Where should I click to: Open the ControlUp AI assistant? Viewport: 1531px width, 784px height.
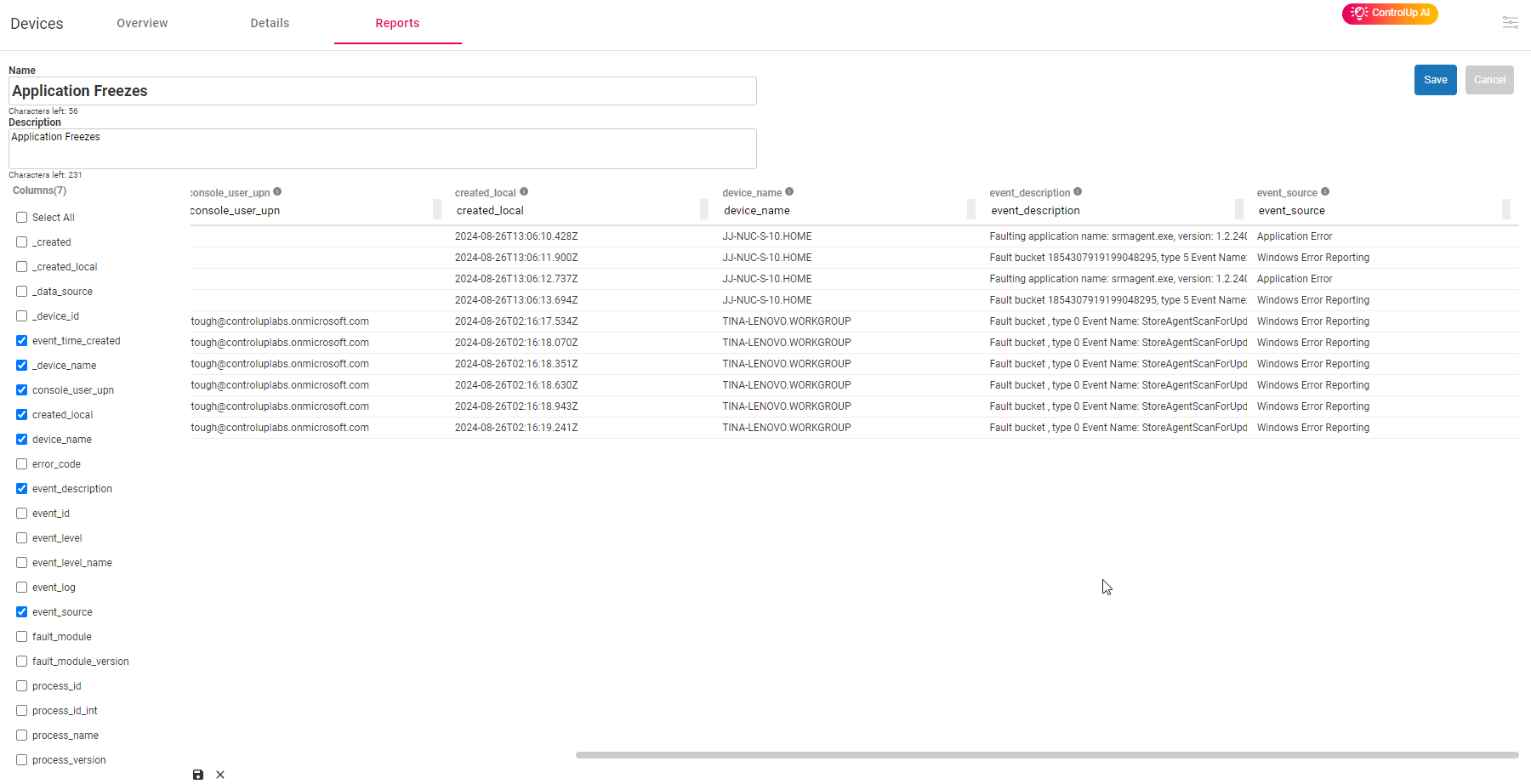coord(1390,14)
